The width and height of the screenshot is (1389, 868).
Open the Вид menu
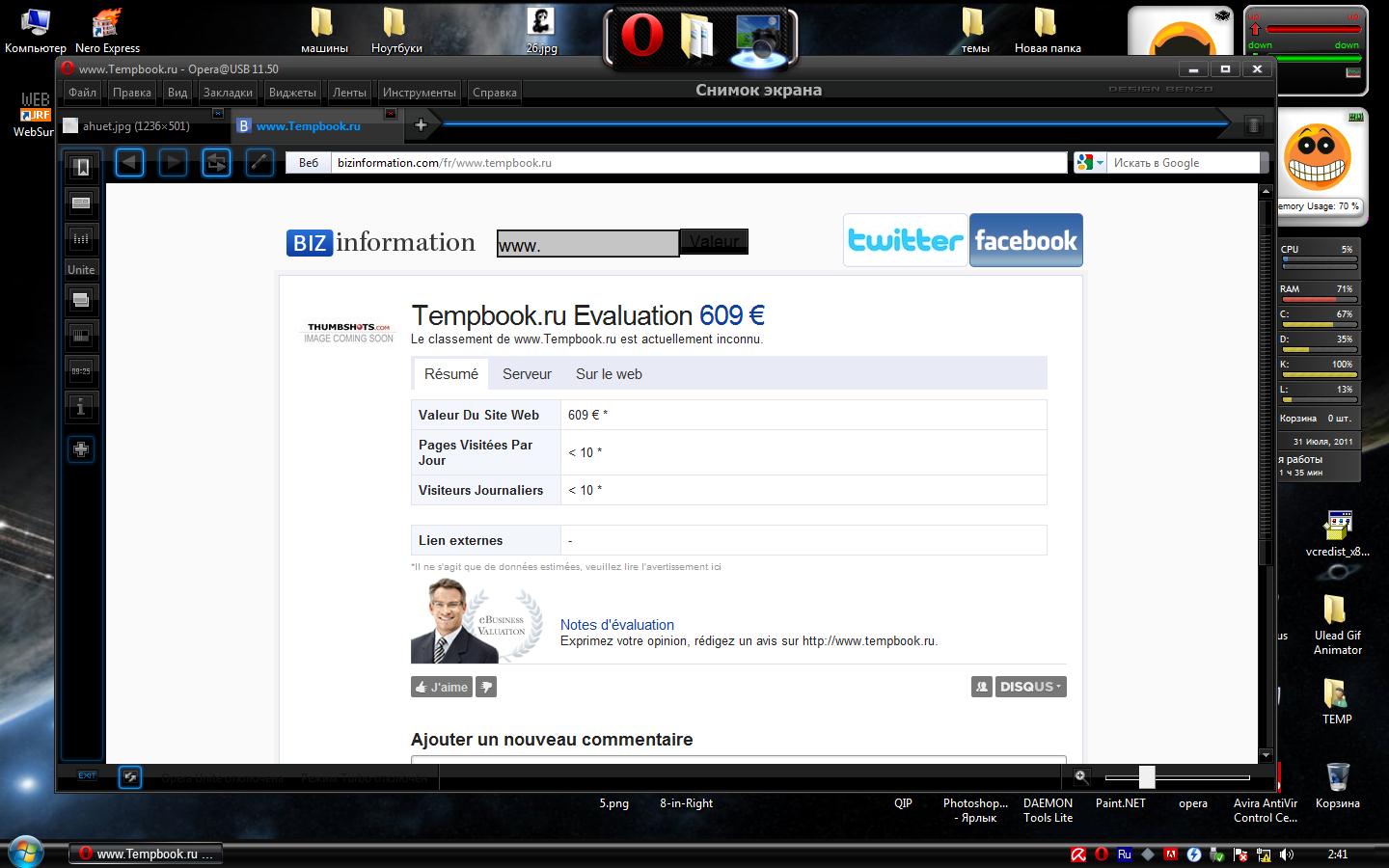click(x=177, y=93)
